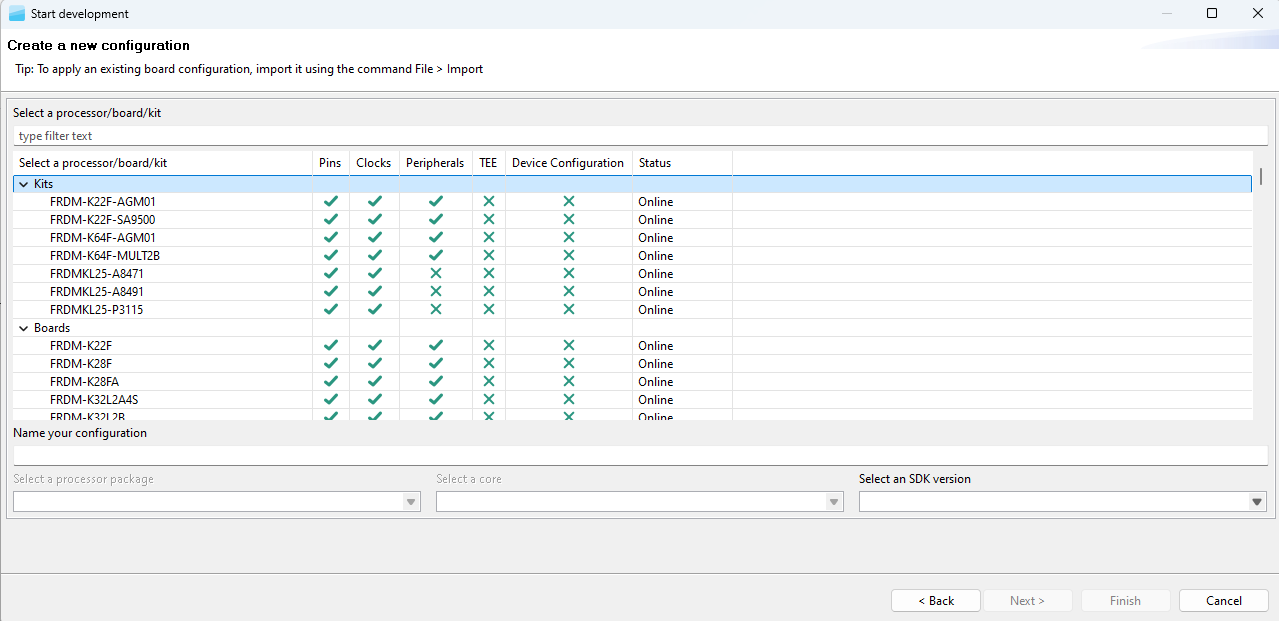Select the FRDM-K22F board

click(81, 345)
